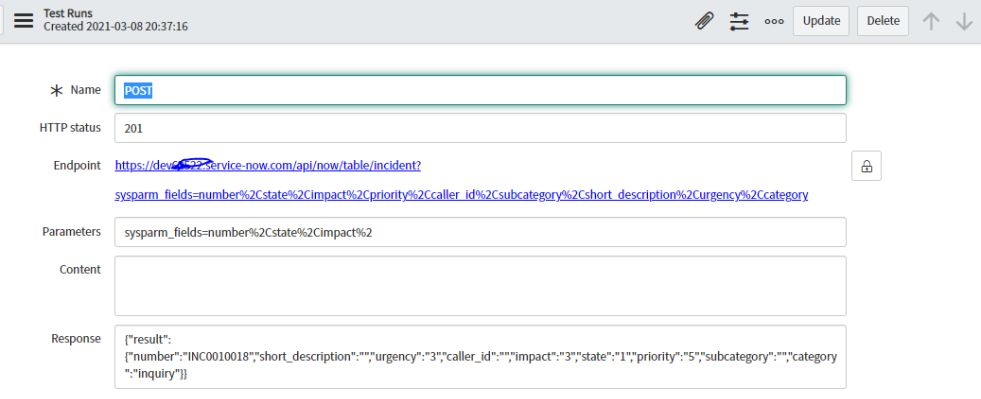
Task: Click the Response text area with INC0010018
Action: click(x=480, y=357)
